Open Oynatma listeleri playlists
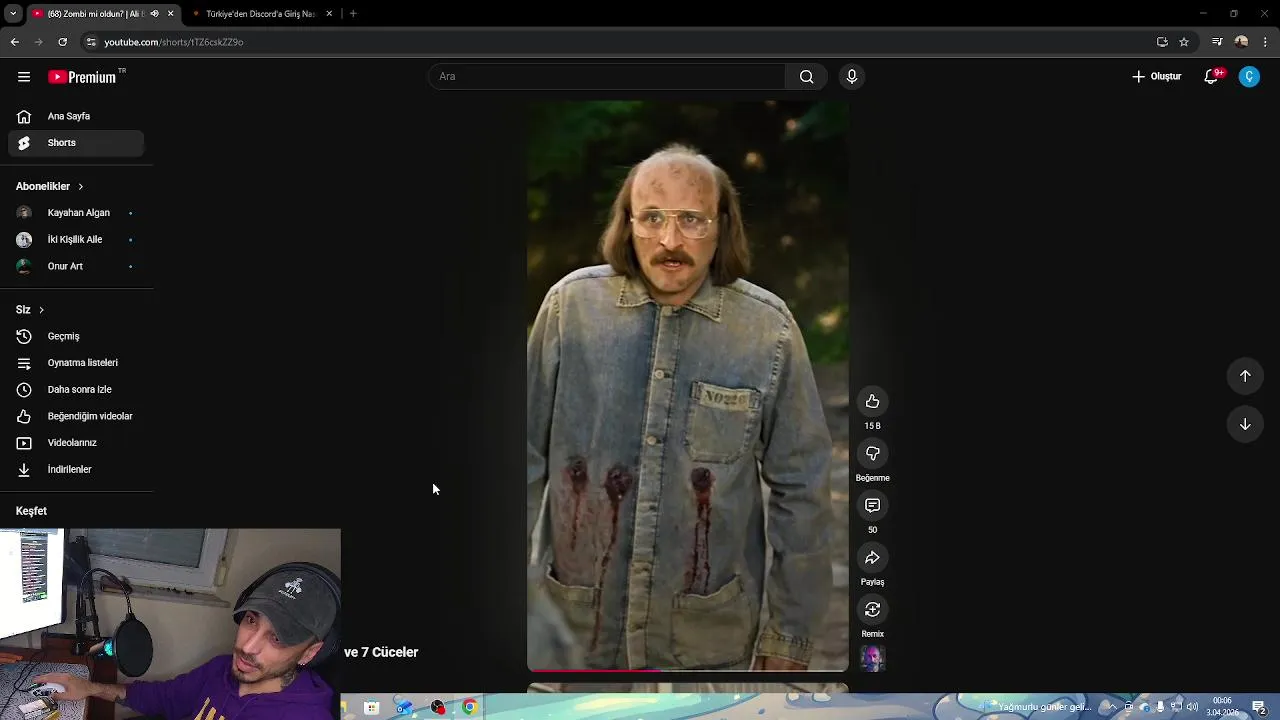1280x720 pixels. point(76,363)
